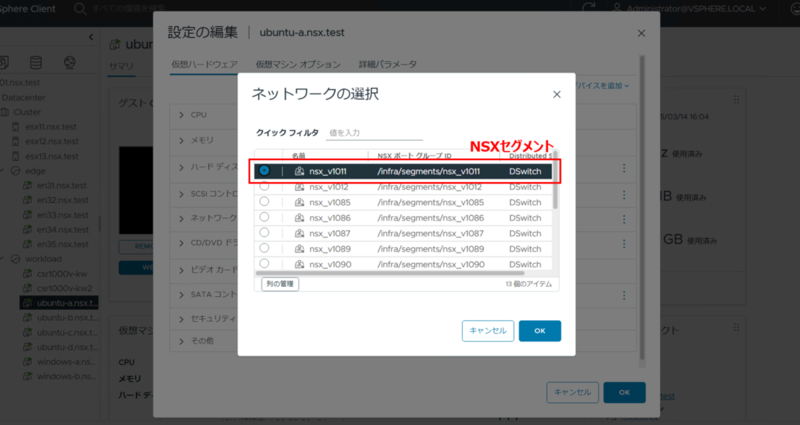
Task: Click the three-dot menu on ネットワーク row
Action: [x=624, y=219]
